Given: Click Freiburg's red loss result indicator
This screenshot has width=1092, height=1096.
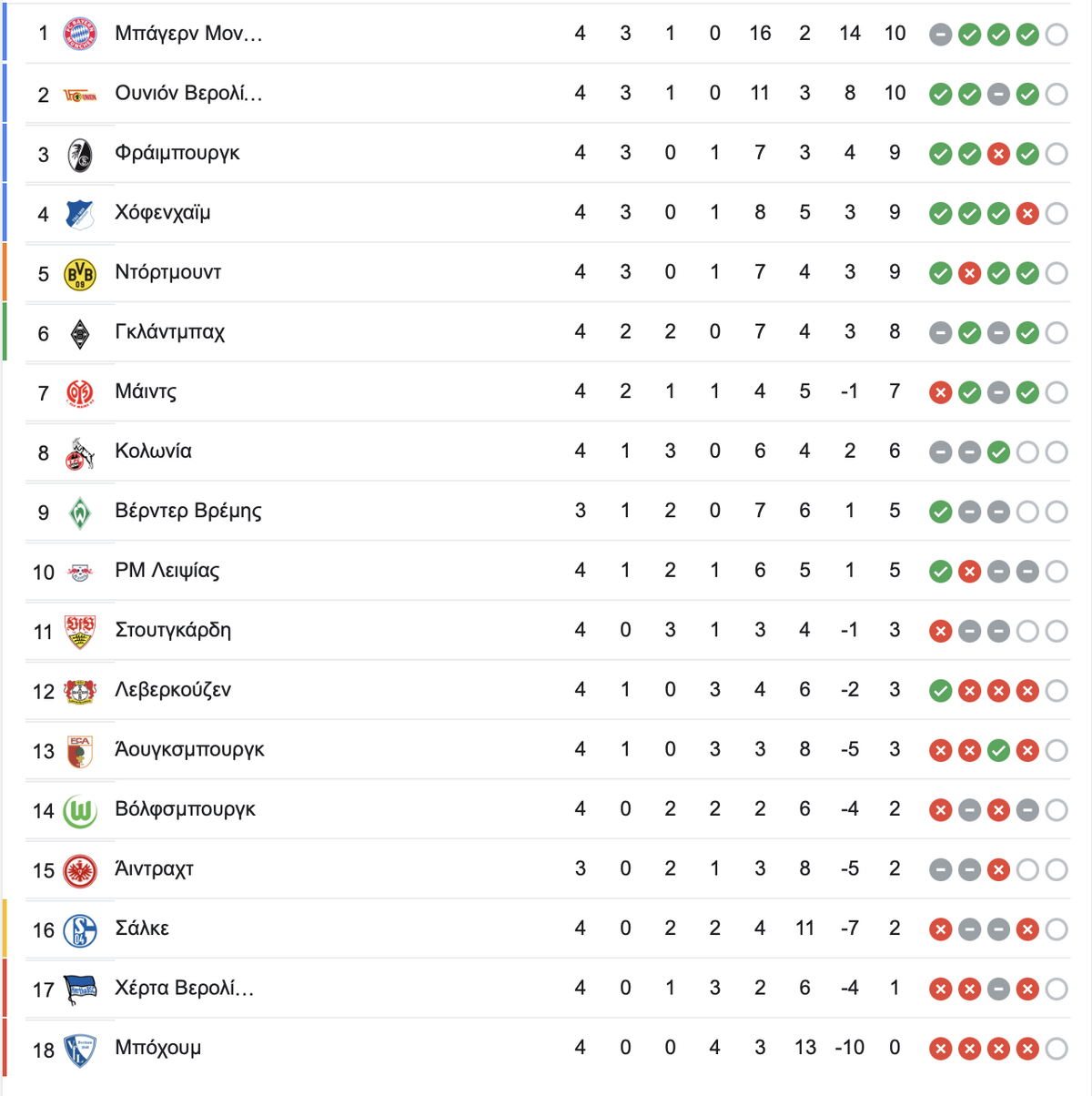Looking at the screenshot, I should click(998, 154).
